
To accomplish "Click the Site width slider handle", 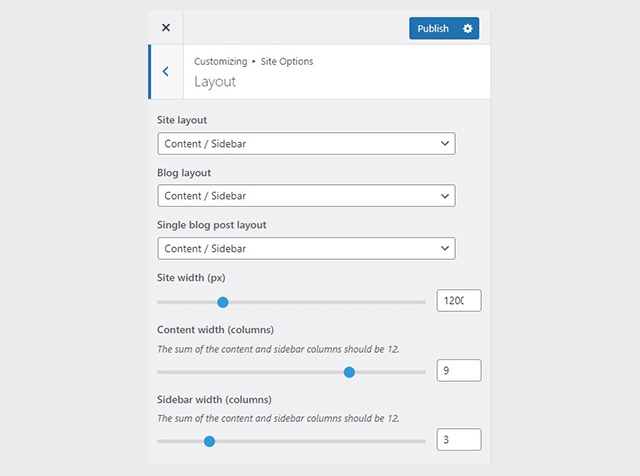I will (223, 303).
